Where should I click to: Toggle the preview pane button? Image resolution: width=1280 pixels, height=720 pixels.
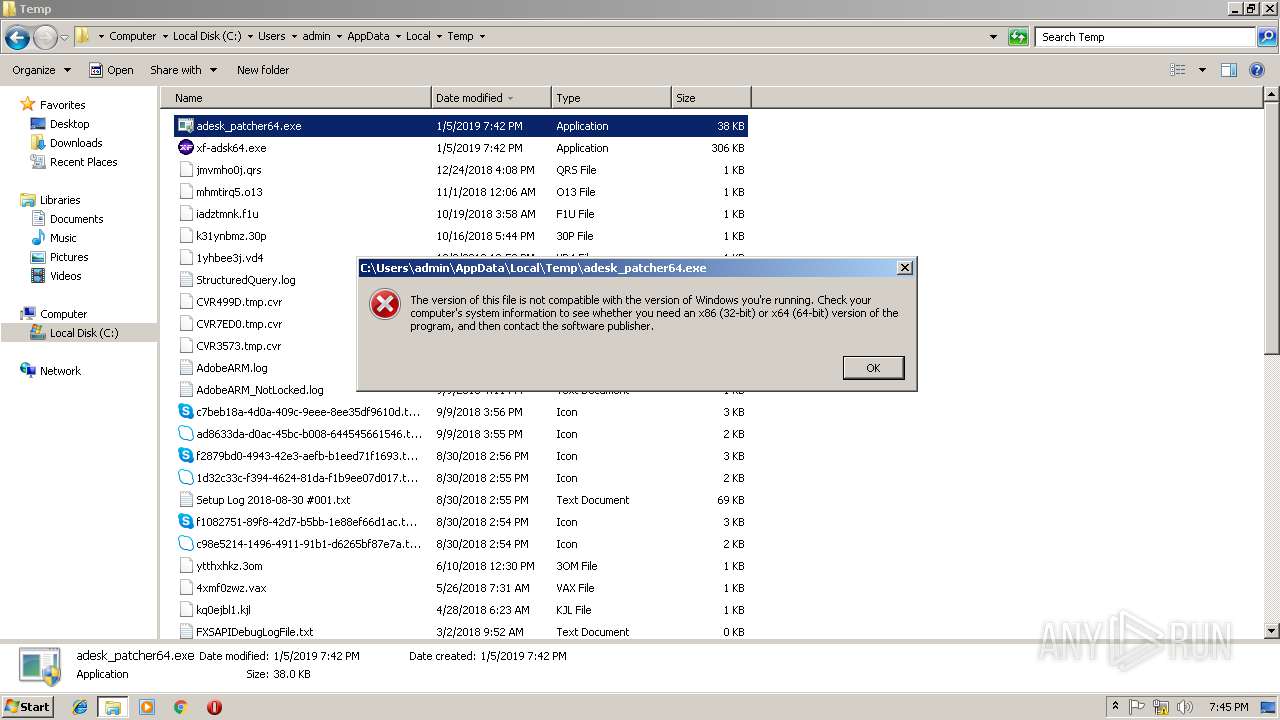tap(1229, 70)
